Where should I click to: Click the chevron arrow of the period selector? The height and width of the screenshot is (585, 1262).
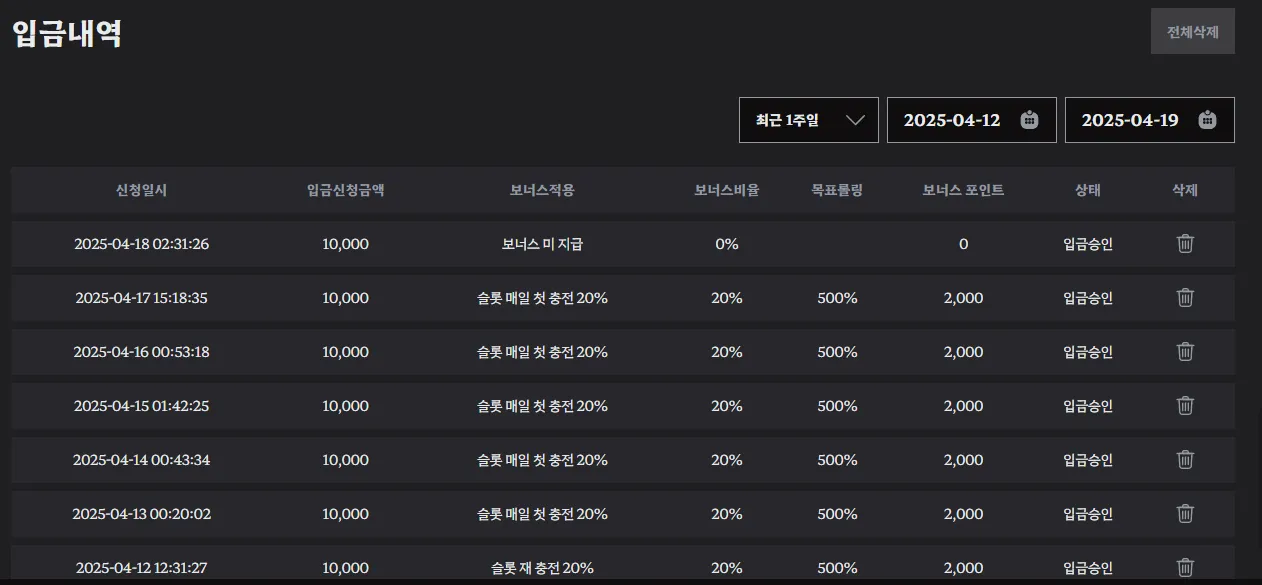coord(855,120)
